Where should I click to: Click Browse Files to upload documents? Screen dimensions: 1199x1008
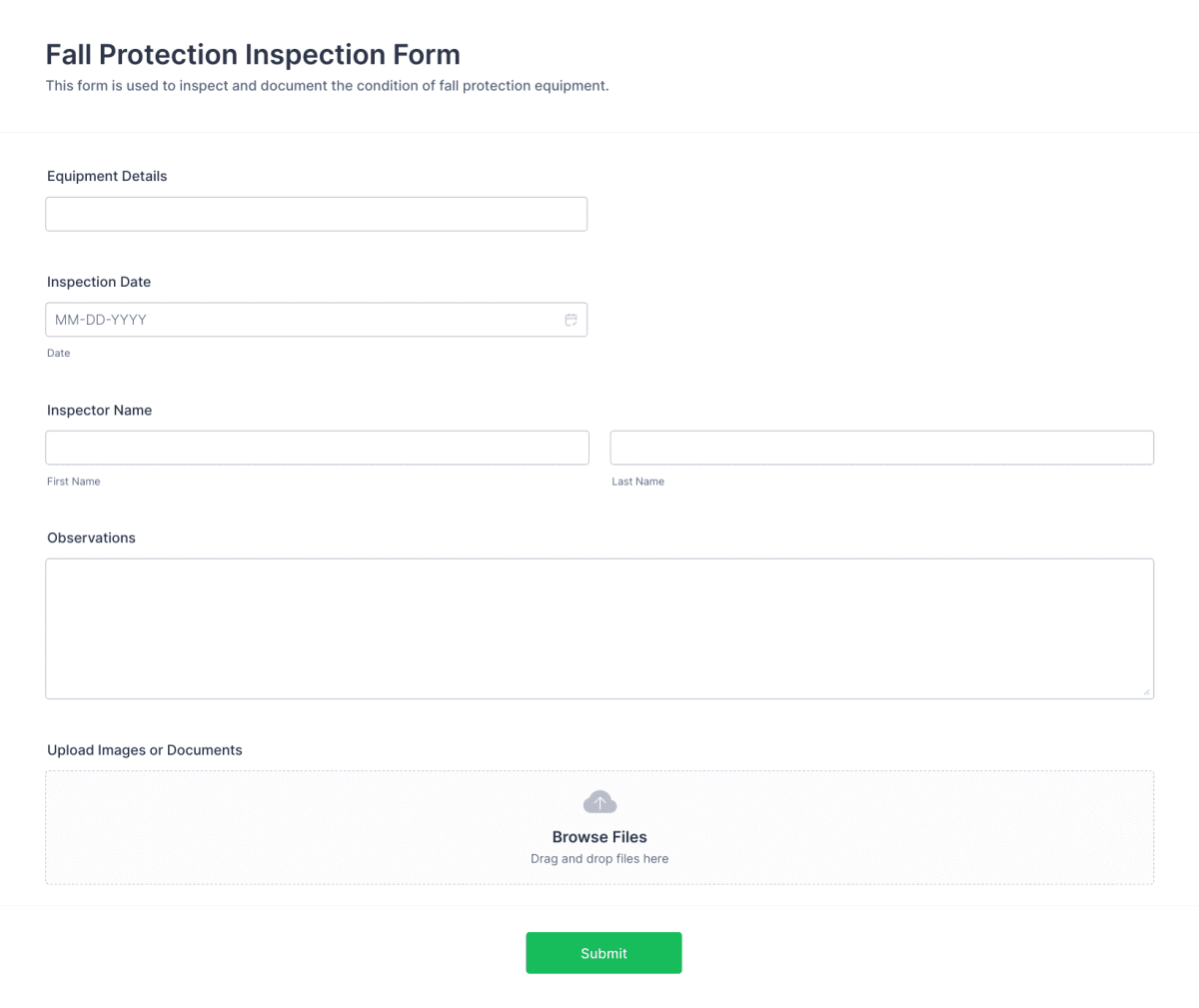coord(599,836)
